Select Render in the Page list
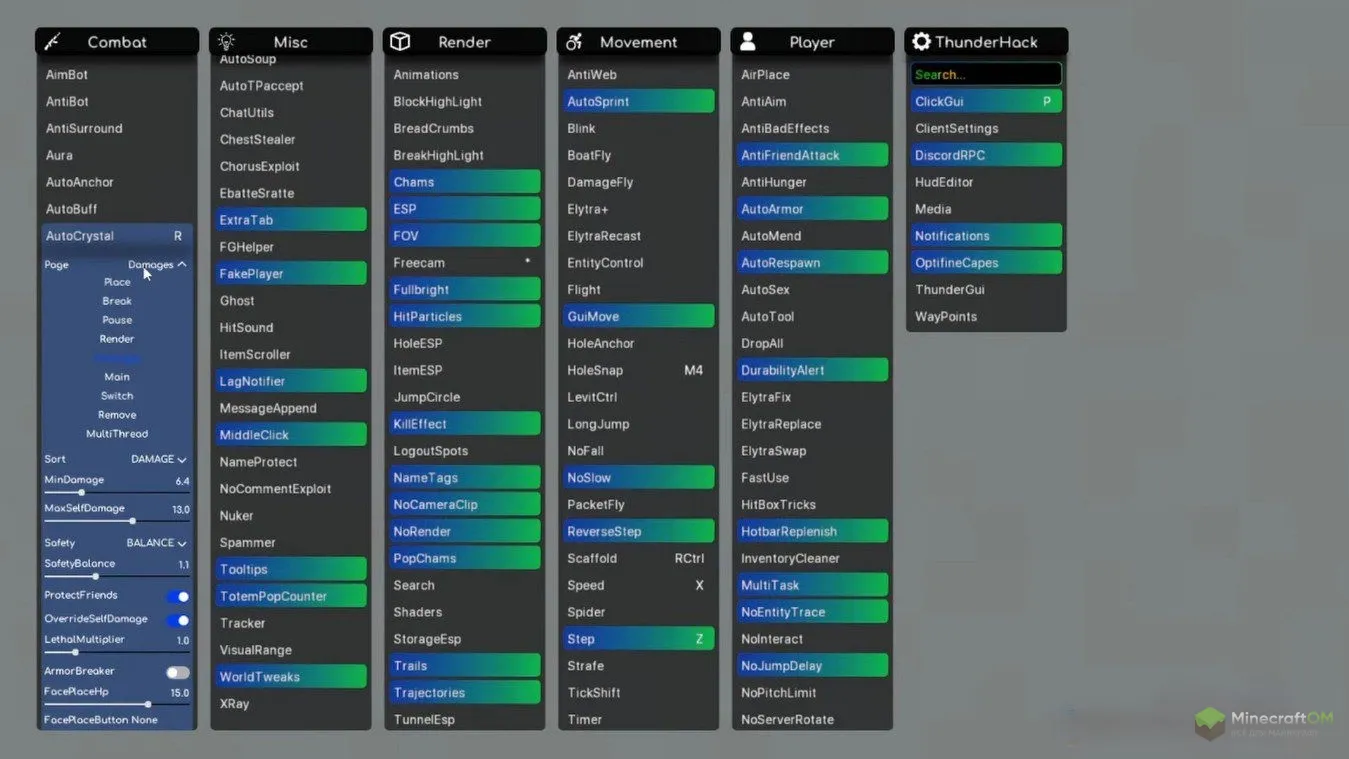The width and height of the screenshot is (1349, 759). pos(117,339)
